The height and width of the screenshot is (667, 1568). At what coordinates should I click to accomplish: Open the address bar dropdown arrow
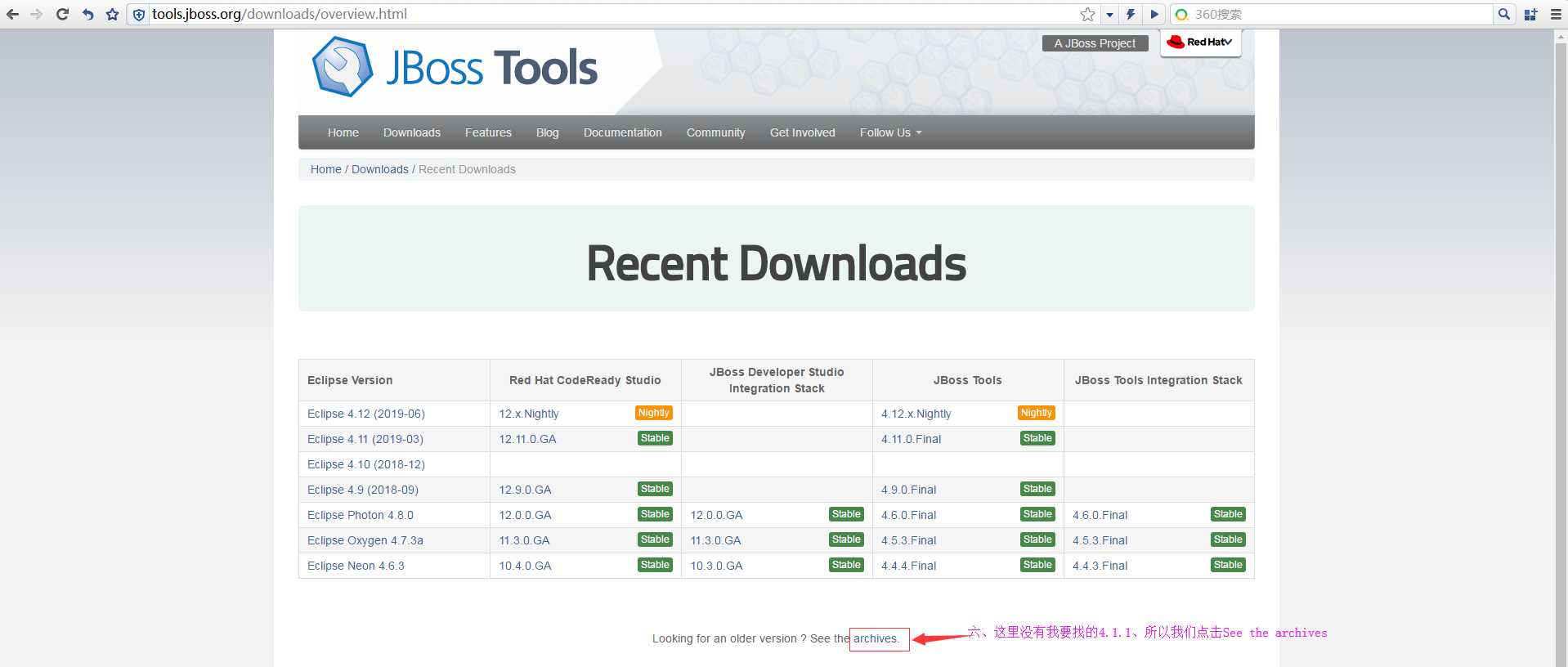click(x=1109, y=15)
